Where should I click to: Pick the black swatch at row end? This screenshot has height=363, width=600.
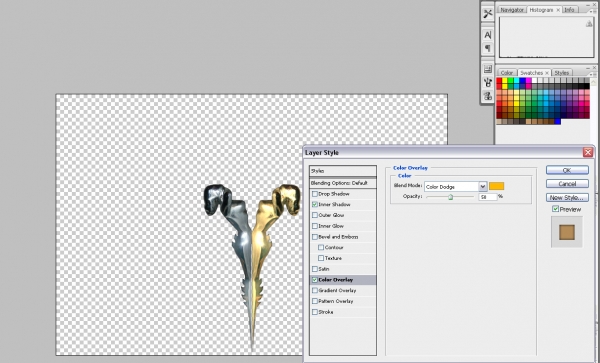587,86
